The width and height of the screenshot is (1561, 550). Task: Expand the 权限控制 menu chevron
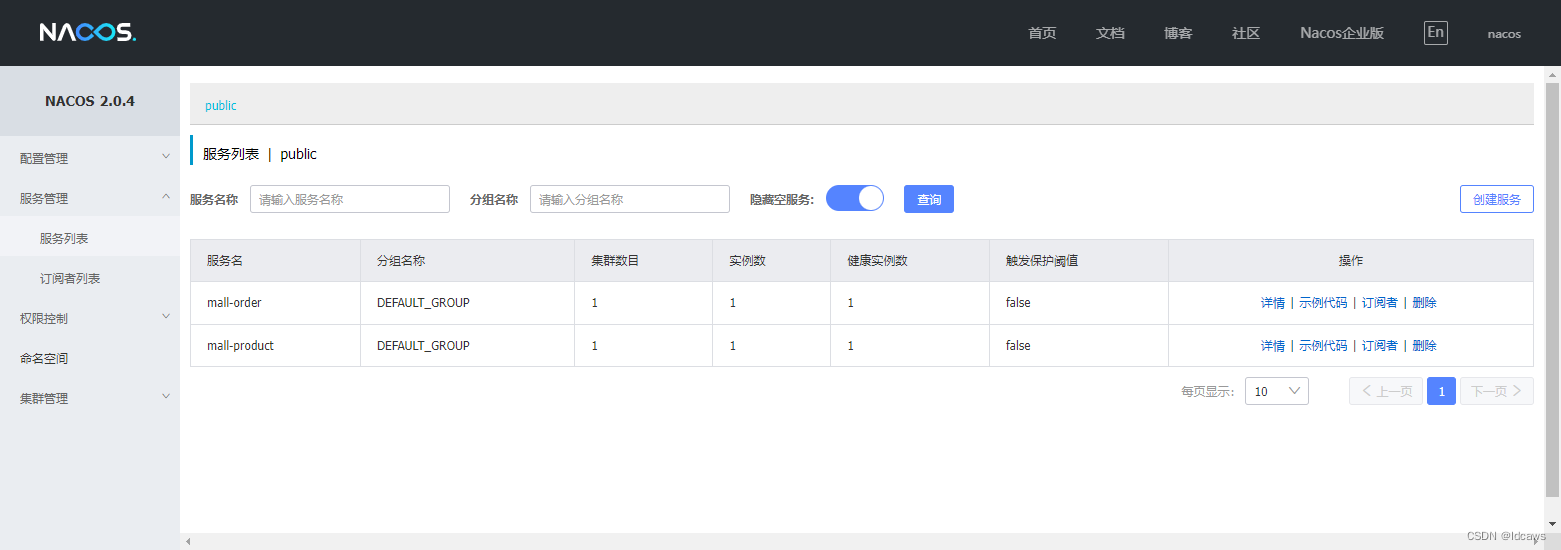pyautogui.click(x=166, y=317)
